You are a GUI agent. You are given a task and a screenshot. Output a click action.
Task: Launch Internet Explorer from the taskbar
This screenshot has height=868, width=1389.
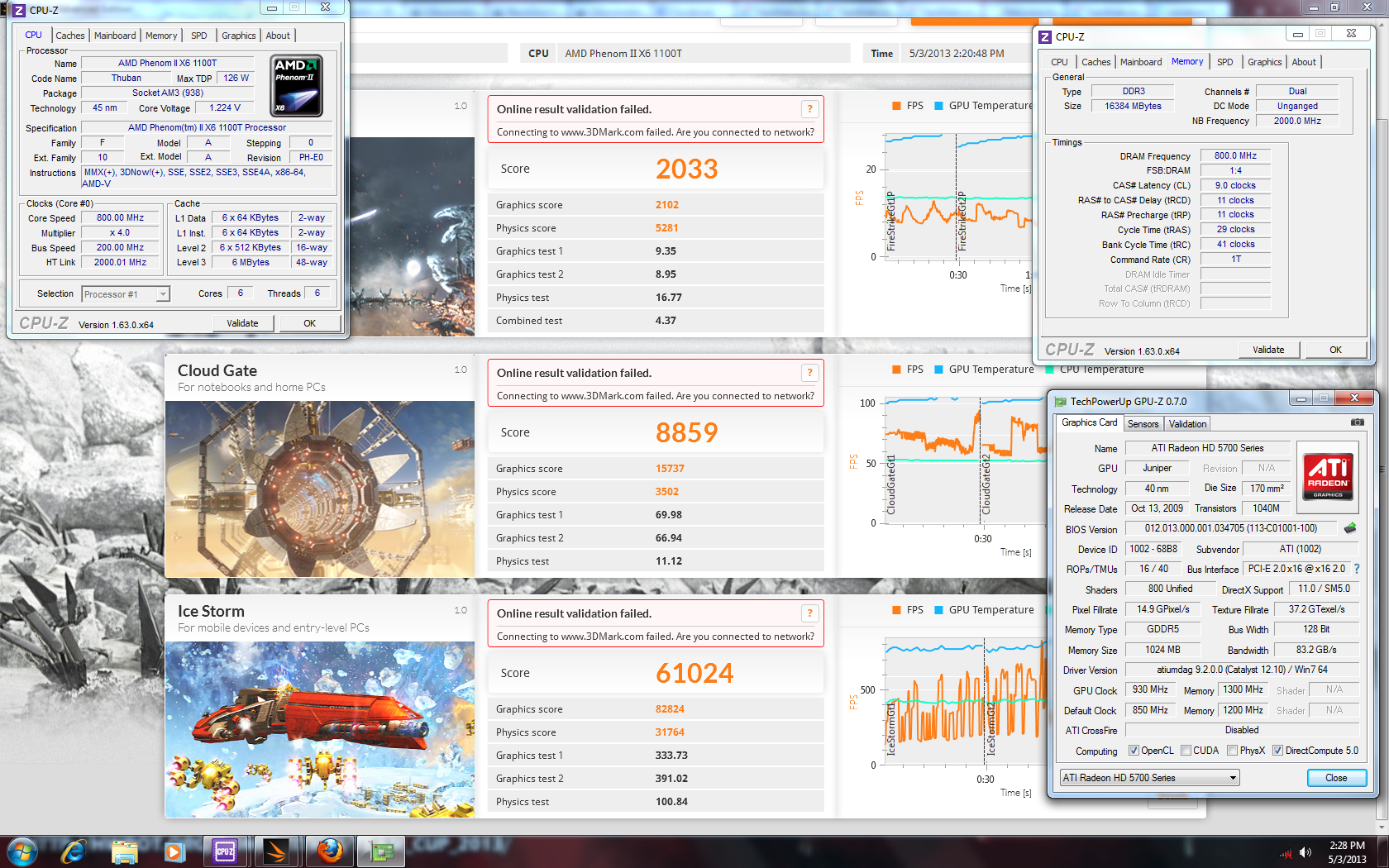tap(74, 851)
